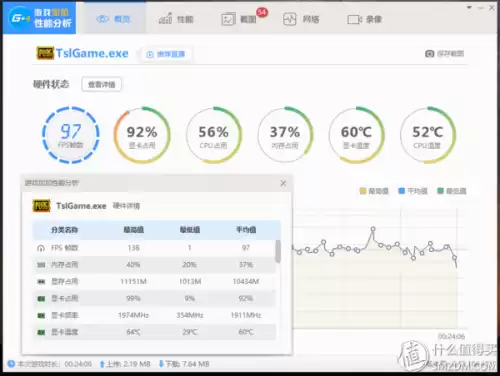Click the 平均值 column header in the popup table
Viewport: 500px width, 376px height.
[x=246, y=230]
